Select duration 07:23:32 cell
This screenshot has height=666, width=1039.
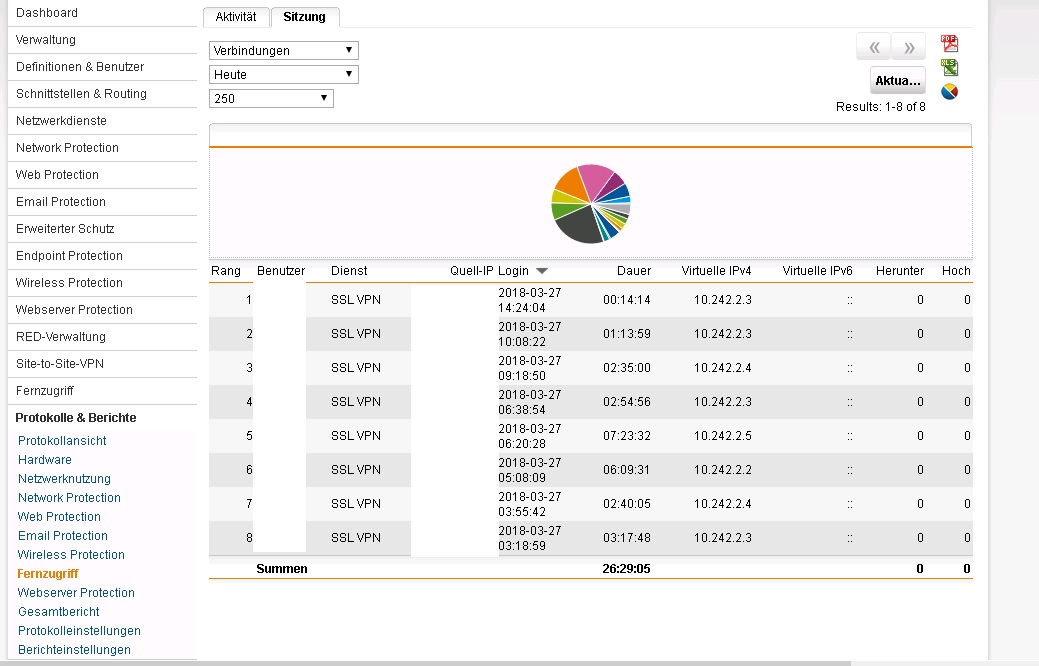tap(627, 436)
